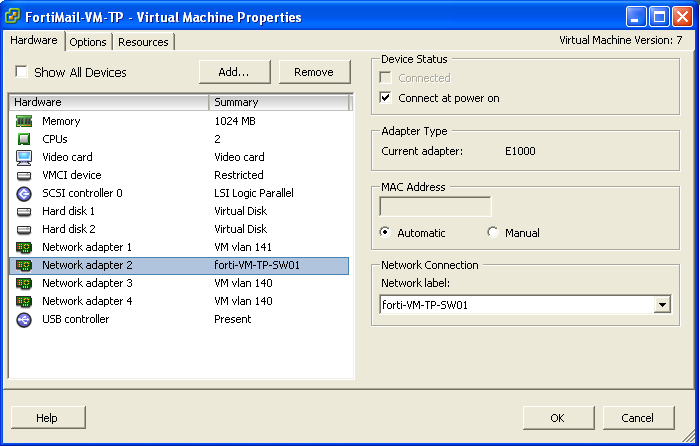Viewport: 700px width, 446px height.
Task: Click the Video card monitor icon
Action: pos(24,157)
